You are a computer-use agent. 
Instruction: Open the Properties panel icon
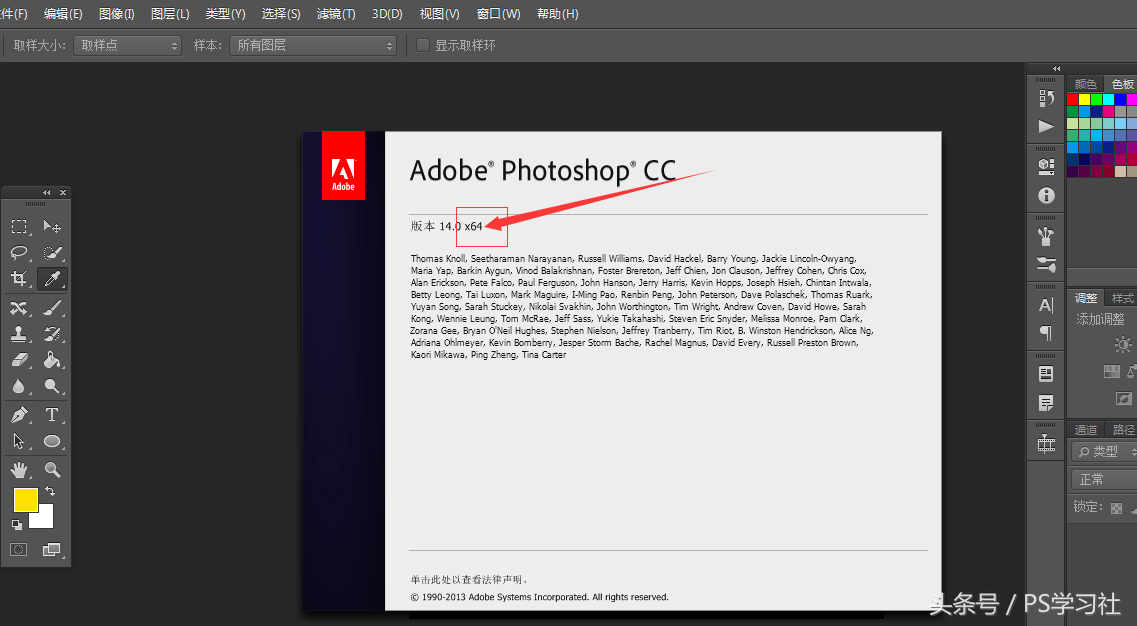(1046, 167)
